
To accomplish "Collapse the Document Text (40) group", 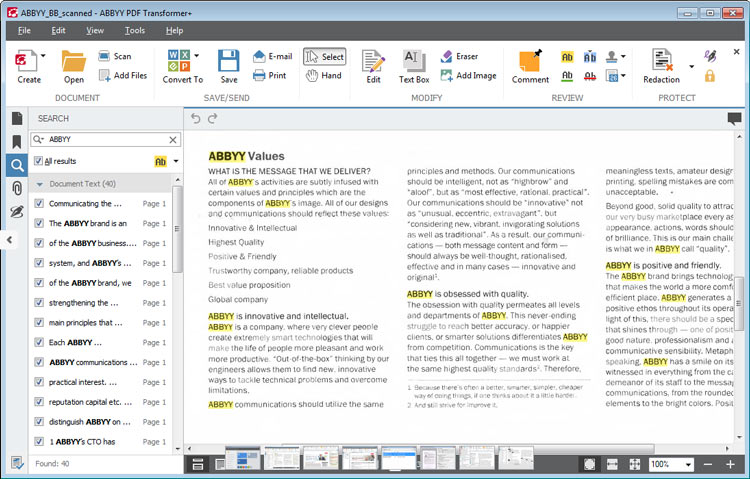I will point(40,184).
